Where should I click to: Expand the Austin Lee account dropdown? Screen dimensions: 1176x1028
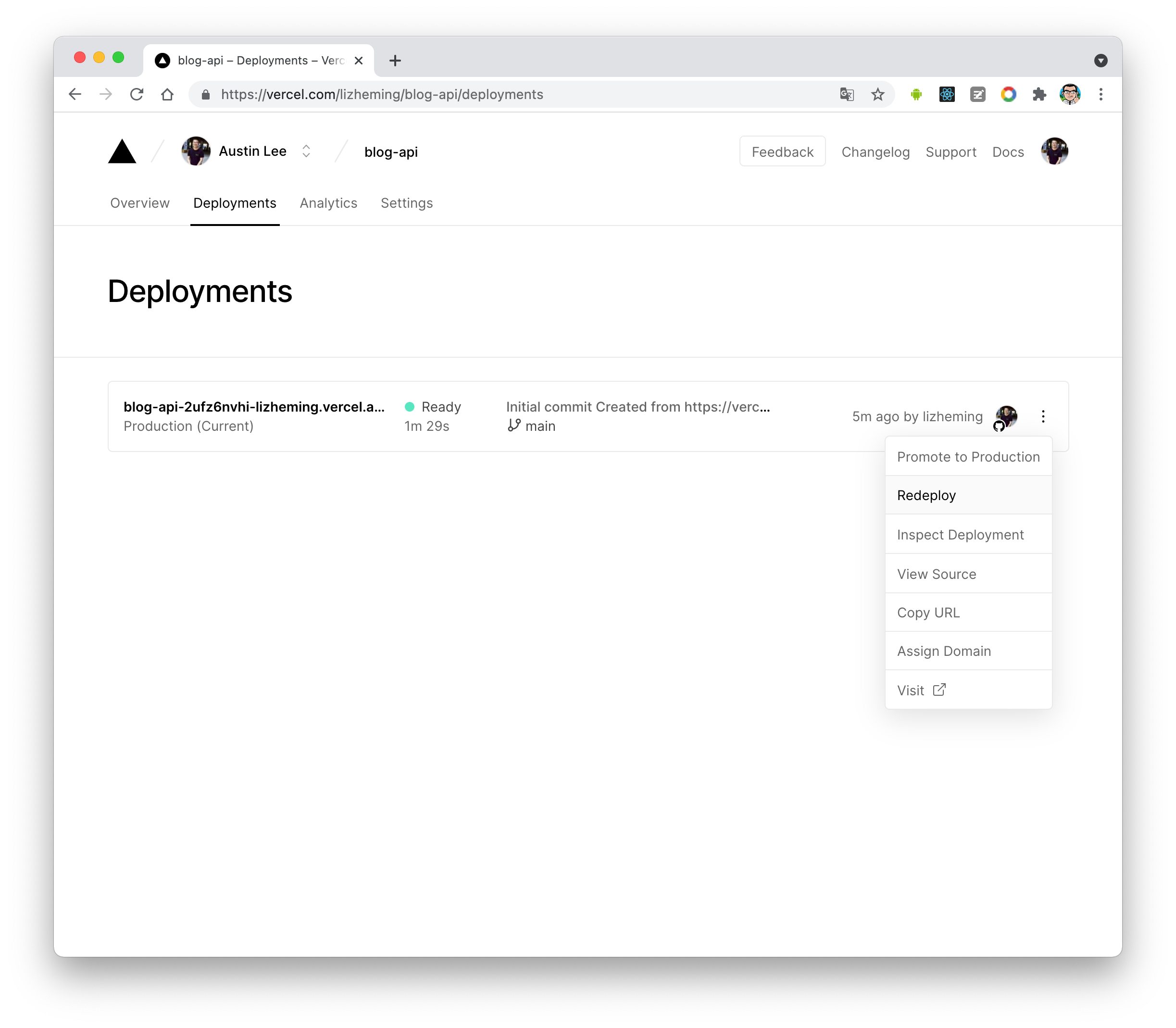[x=306, y=151]
